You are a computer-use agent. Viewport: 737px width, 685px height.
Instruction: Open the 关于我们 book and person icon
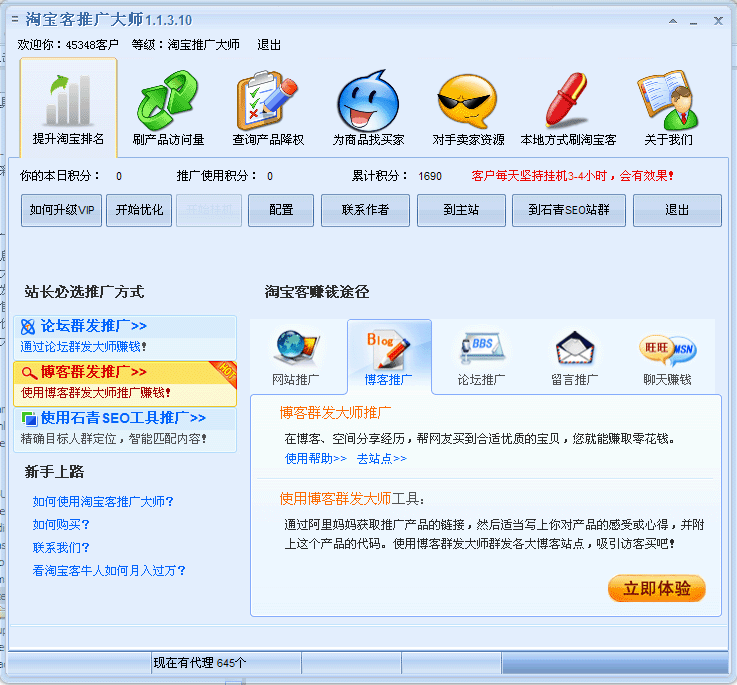(668, 100)
